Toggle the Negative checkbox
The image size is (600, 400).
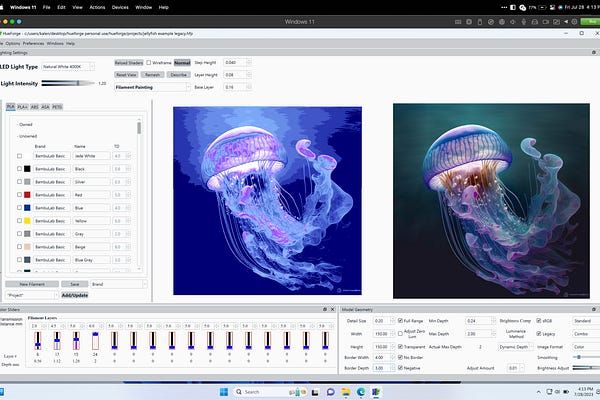[402, 368]
